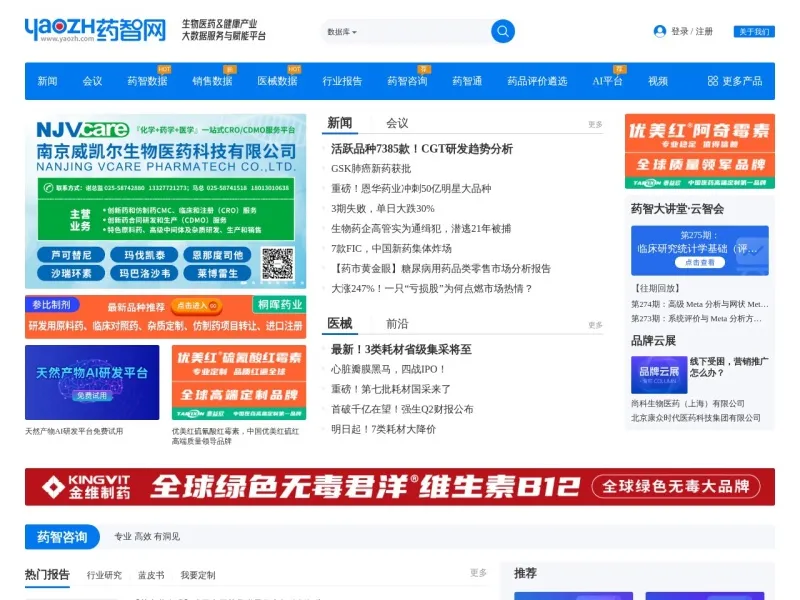Click the 优美红阿奇霉素 sidebar ad
The image size is (800, 600).
click(x=699, y=152)
